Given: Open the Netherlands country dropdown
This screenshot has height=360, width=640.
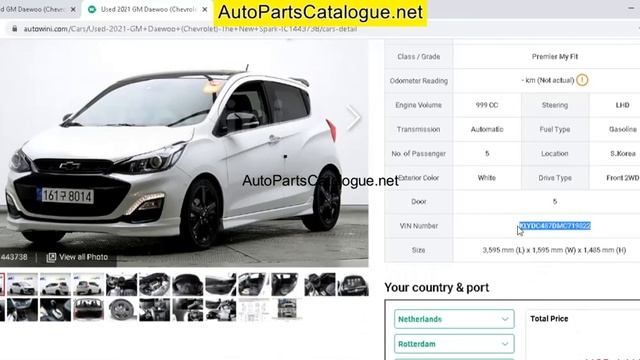Looking at the screenshot, I should pyautogui.click(x=454, y=319).
